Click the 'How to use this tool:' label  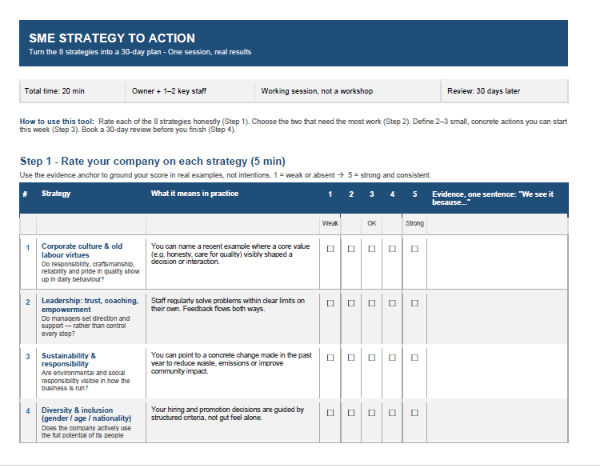(57, 121)
